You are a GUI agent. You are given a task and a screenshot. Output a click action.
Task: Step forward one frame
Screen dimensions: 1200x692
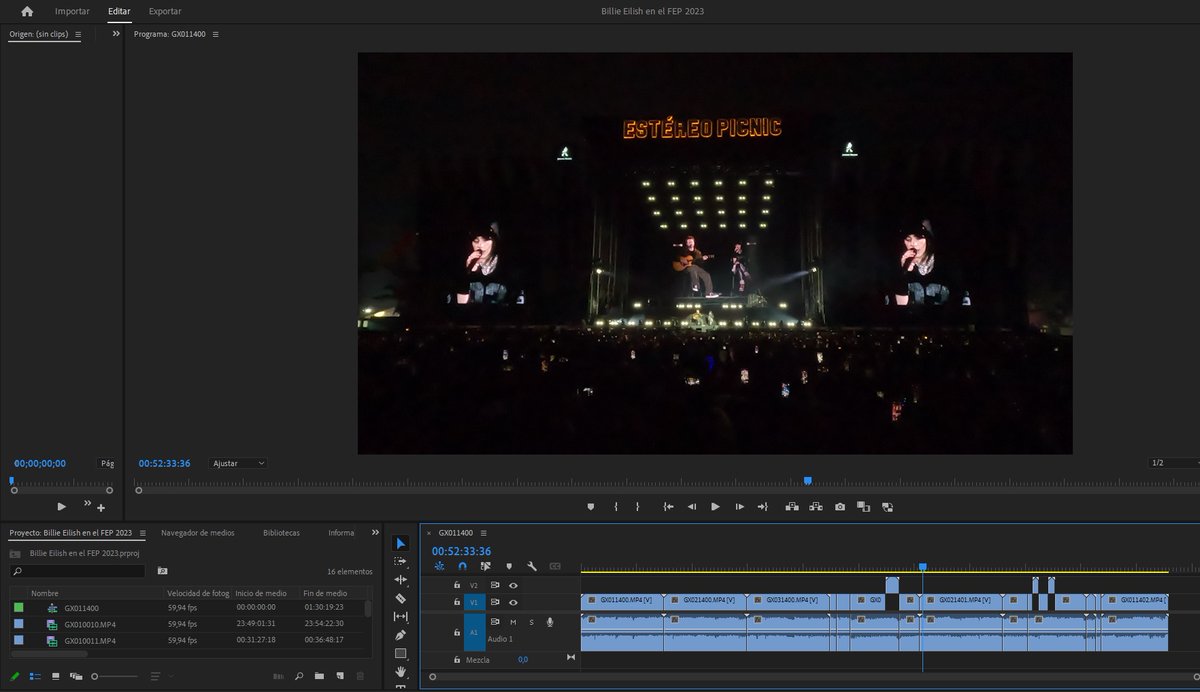[739, 507]
